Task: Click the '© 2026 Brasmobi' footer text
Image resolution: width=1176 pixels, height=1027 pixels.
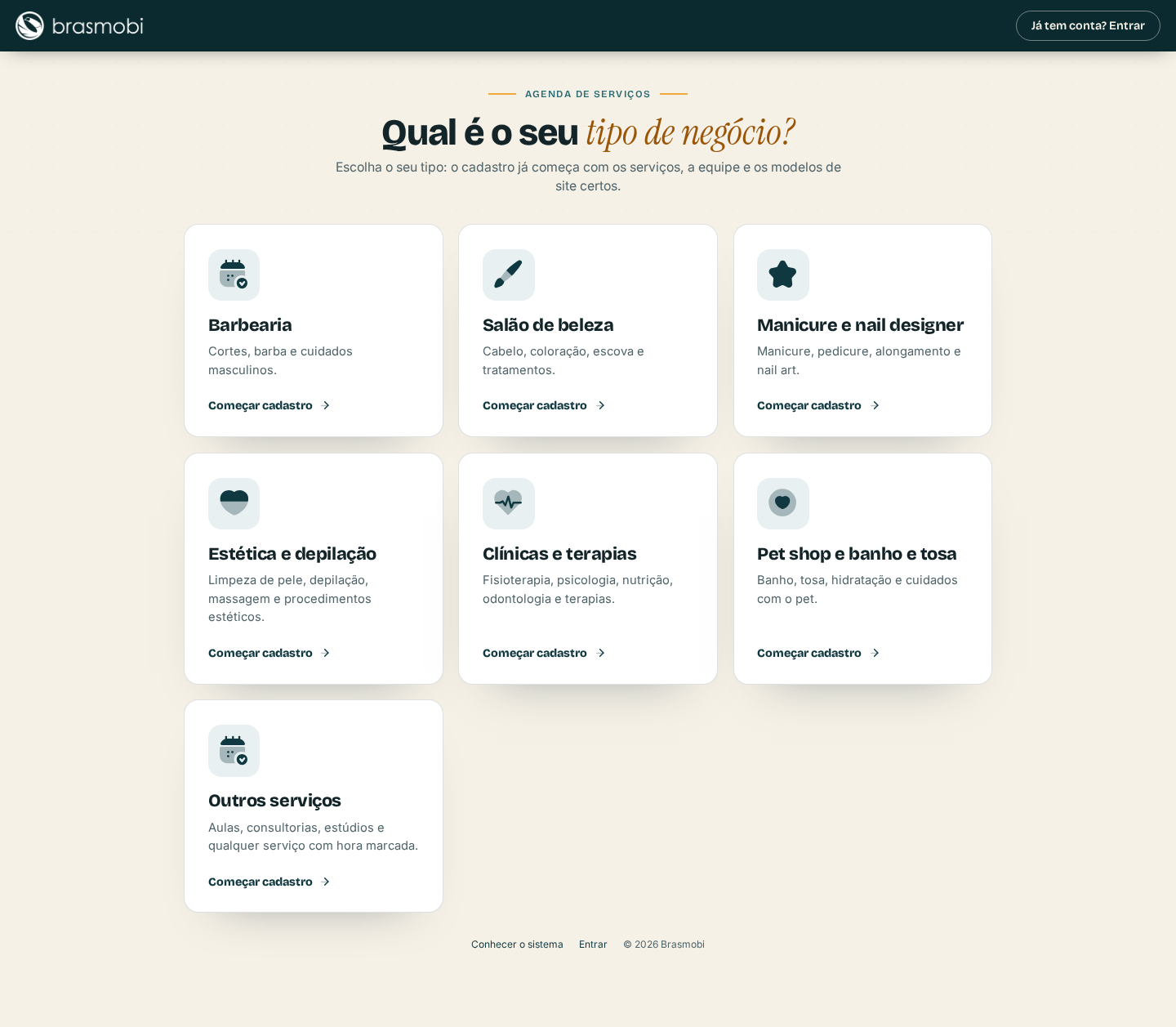Action: click(x=664, y=944)
